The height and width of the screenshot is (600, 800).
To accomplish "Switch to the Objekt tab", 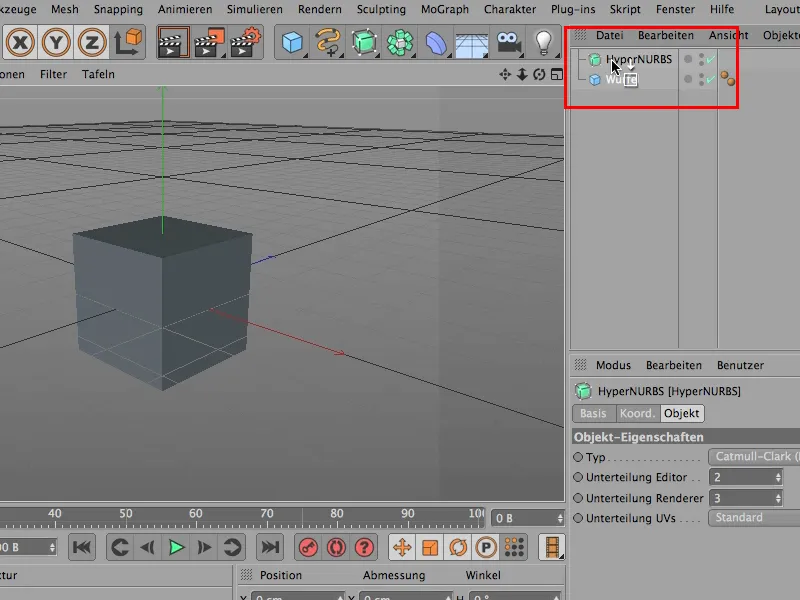I will [682, 413].
